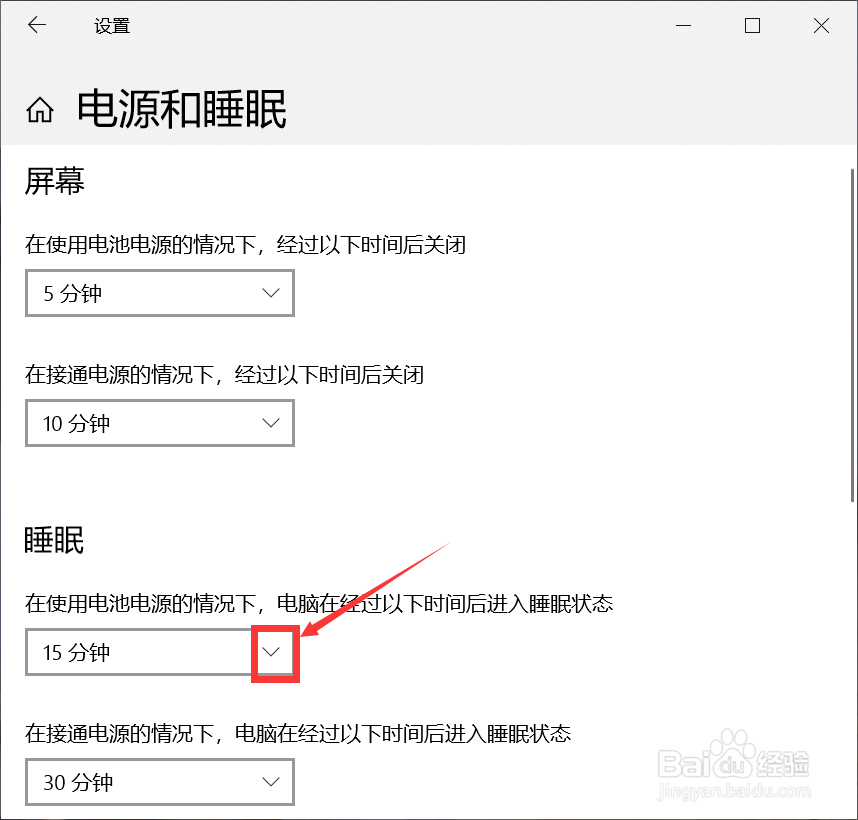858x820 pixels.
Task: Open Settings home via house icon
Action: (x=40, y=109)
